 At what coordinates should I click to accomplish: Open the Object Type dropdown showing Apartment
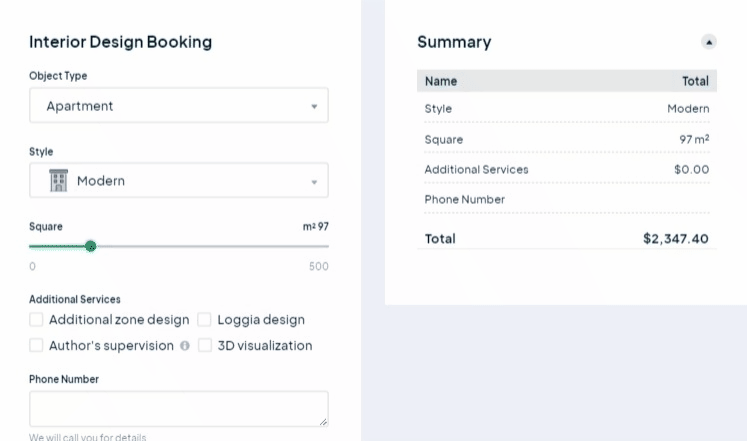pos(179,106)
